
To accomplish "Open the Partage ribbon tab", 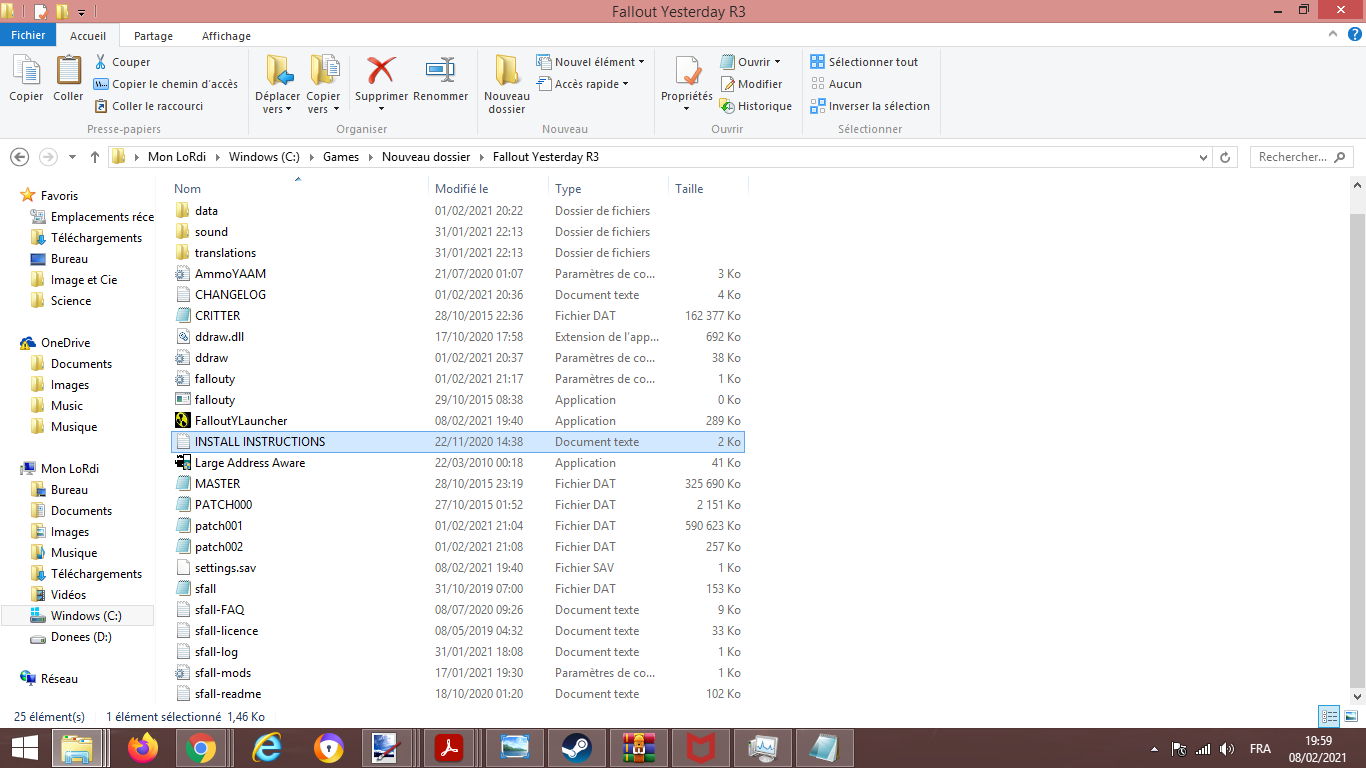I will 153,36.
